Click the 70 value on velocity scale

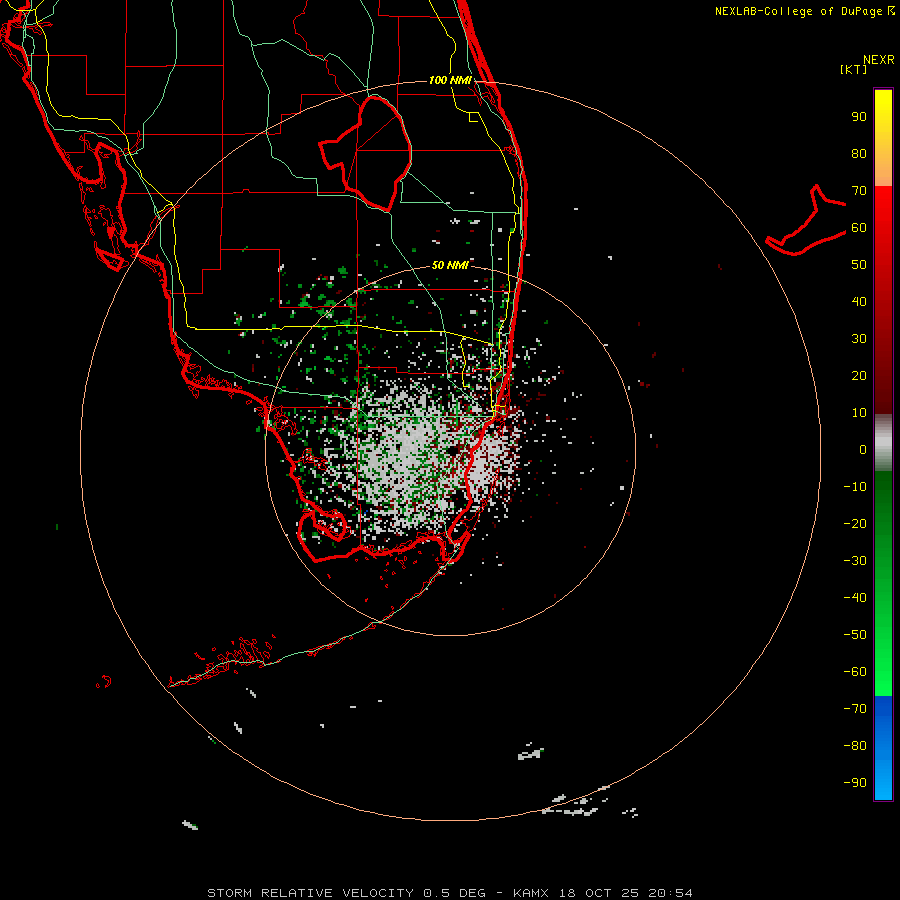click(859, 191)
